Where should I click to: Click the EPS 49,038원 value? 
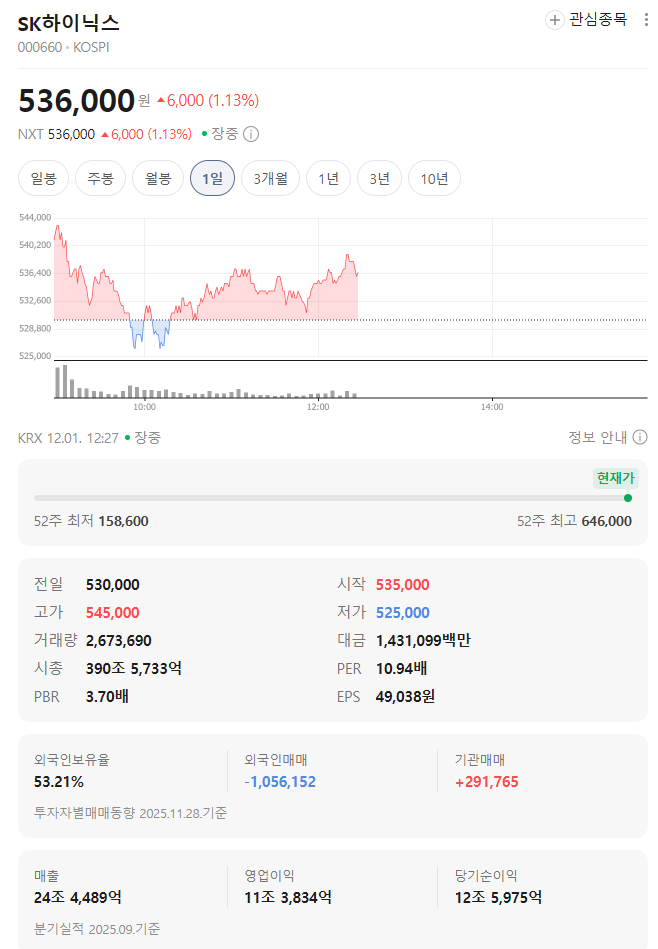405,696
